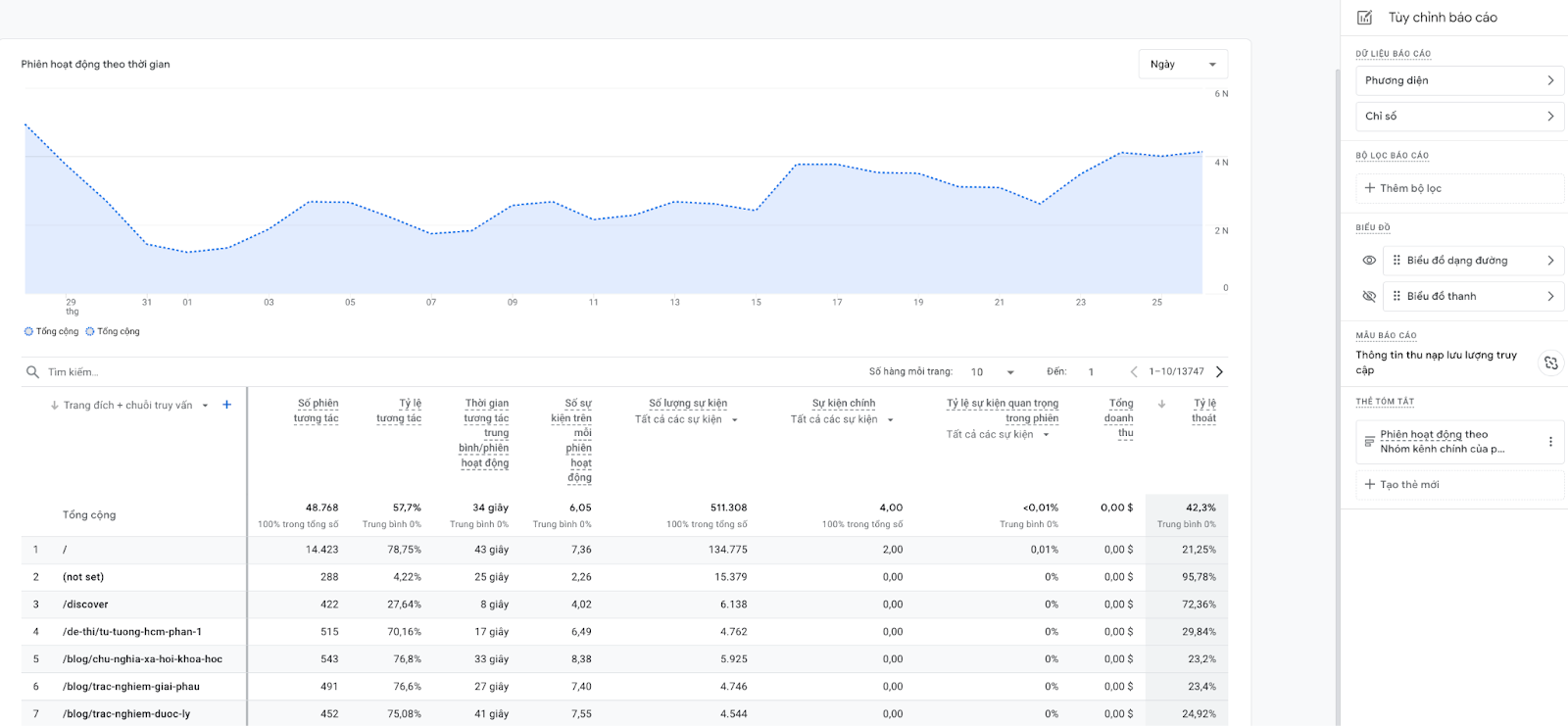Toggle second Tổng cộng legend series
This screenshot has height=726, width=1568.
113,331
